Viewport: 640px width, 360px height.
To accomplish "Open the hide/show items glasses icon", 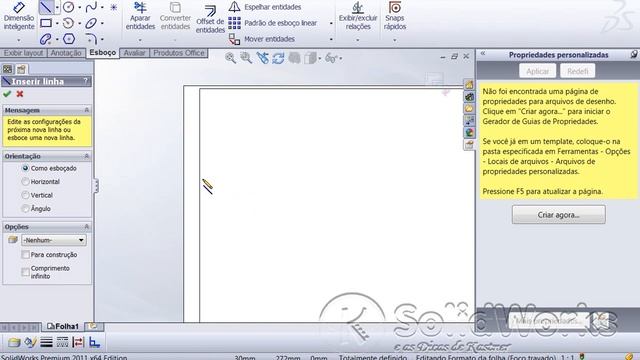I will point(331,58).
